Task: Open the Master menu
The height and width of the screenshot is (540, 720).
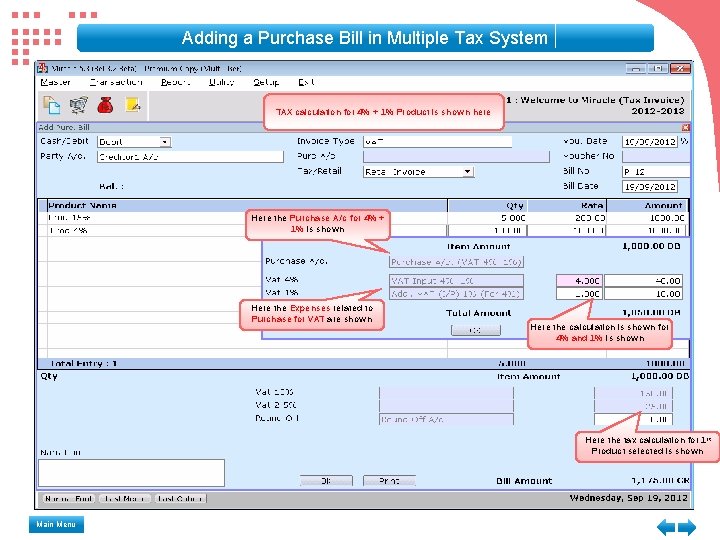Action: tap(55, 82)
